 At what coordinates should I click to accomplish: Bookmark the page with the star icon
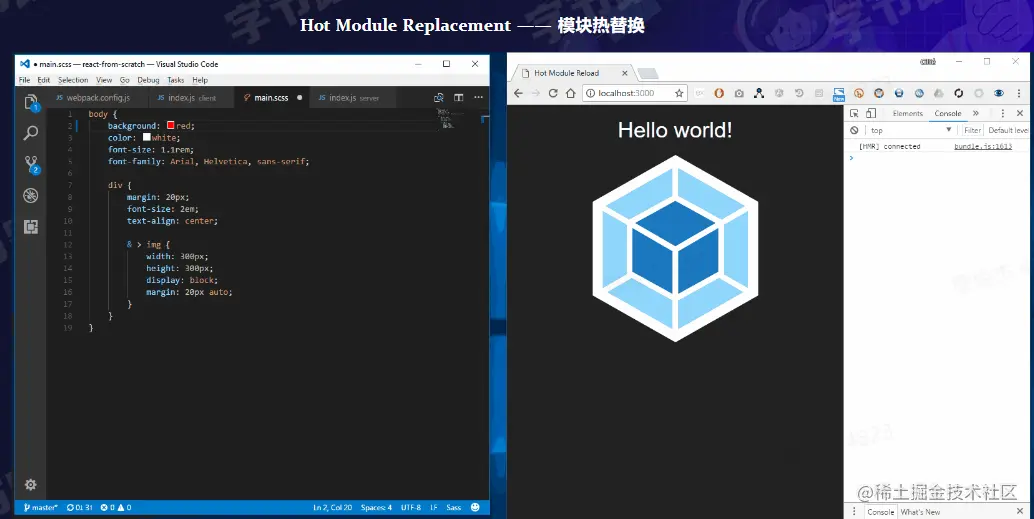[x=679, y=93]
